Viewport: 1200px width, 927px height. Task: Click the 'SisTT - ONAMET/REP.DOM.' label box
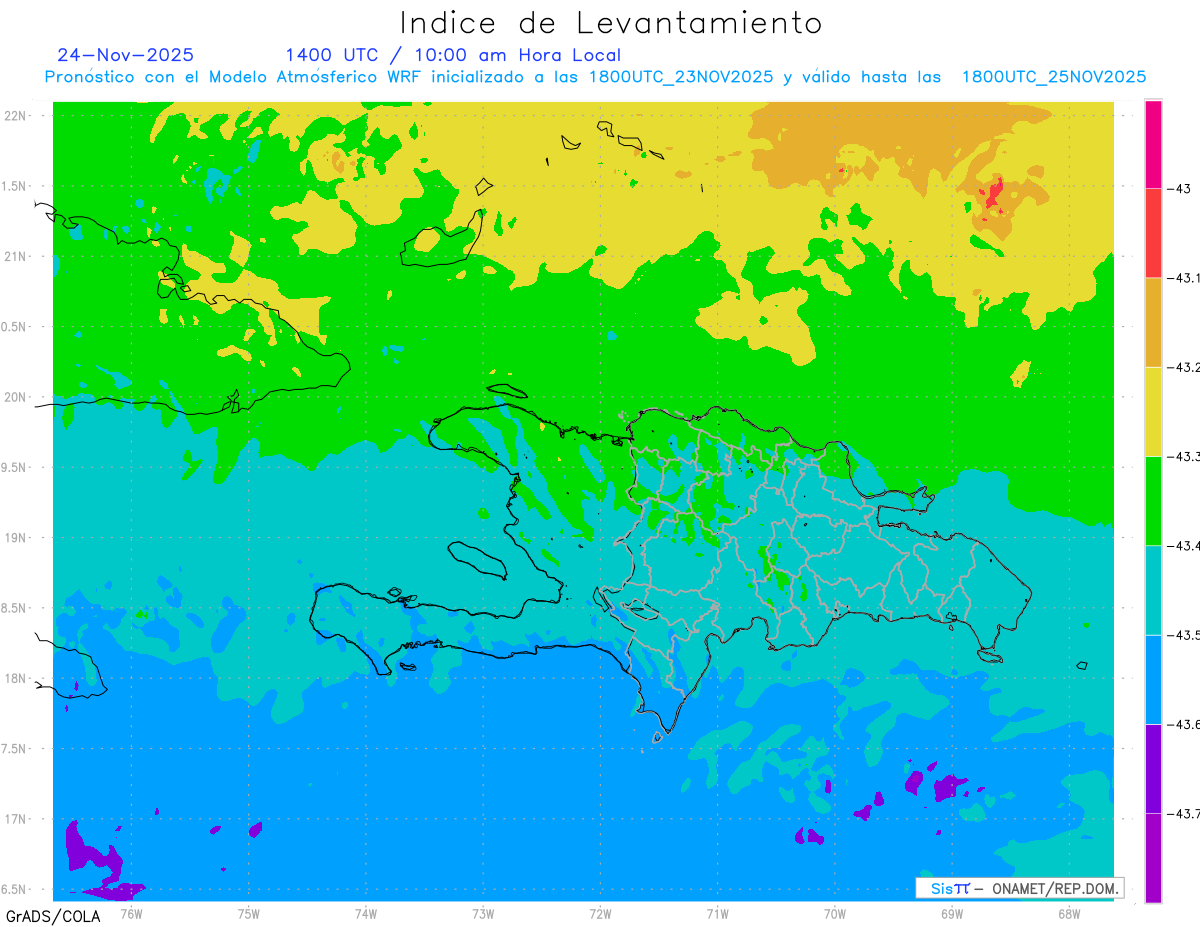pos(1019,888)
